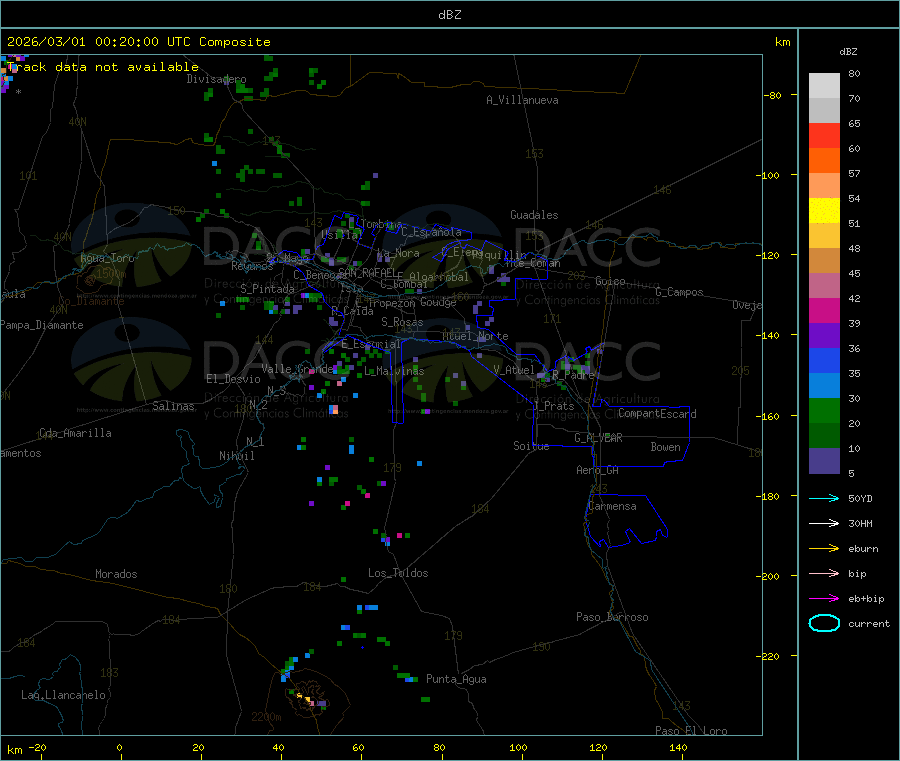Click the 'A_Villanueva' place label

click(522, 100)
